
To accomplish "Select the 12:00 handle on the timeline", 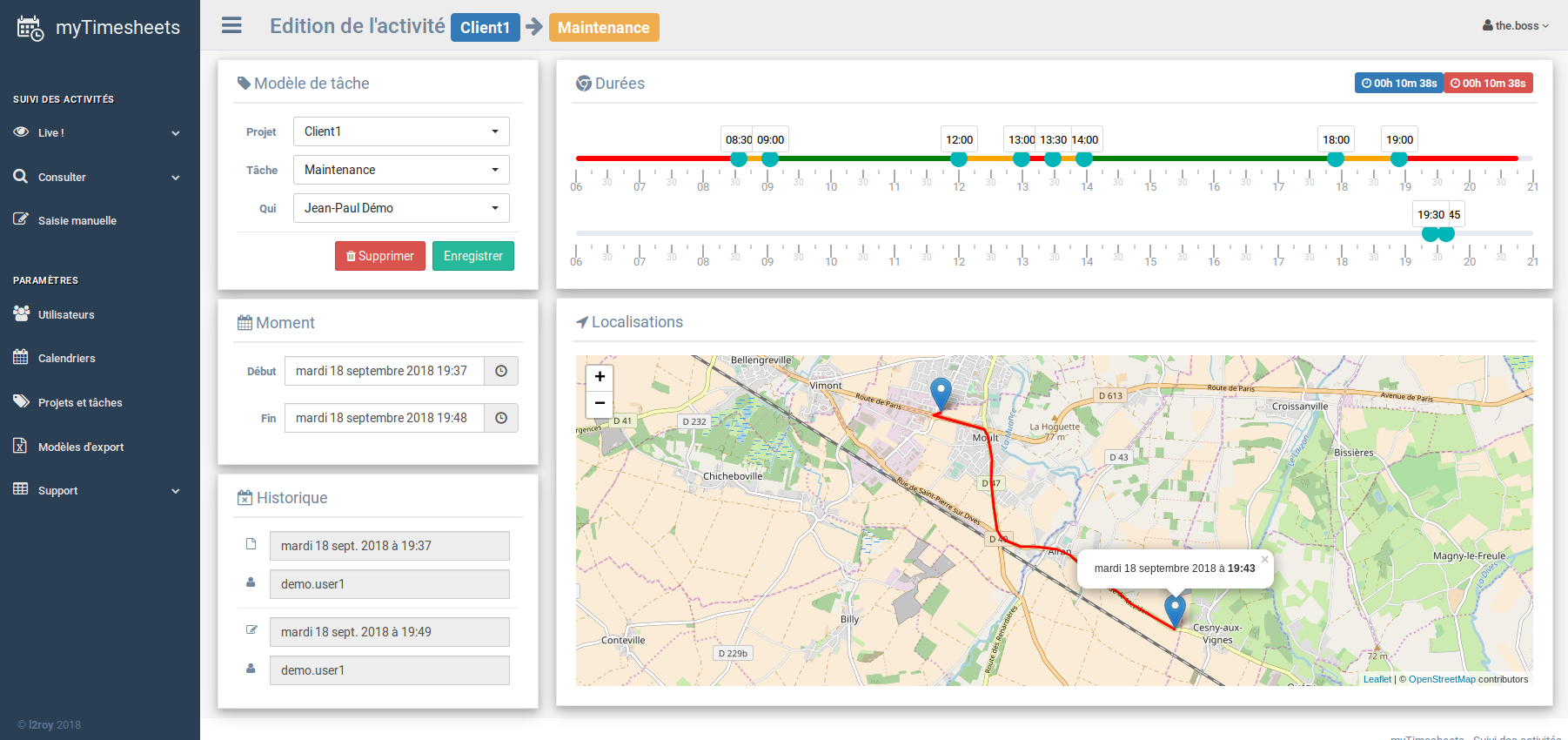I will coord(959,158).
